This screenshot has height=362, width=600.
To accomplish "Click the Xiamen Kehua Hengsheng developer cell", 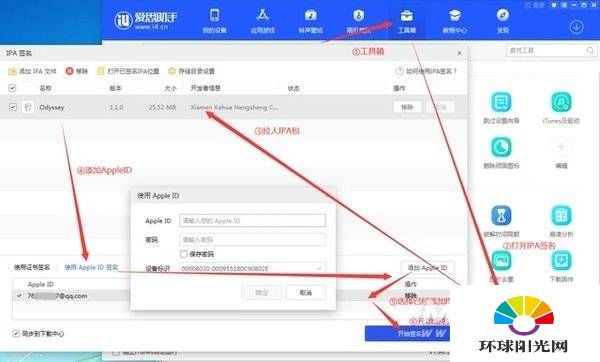I will [234, 108].
